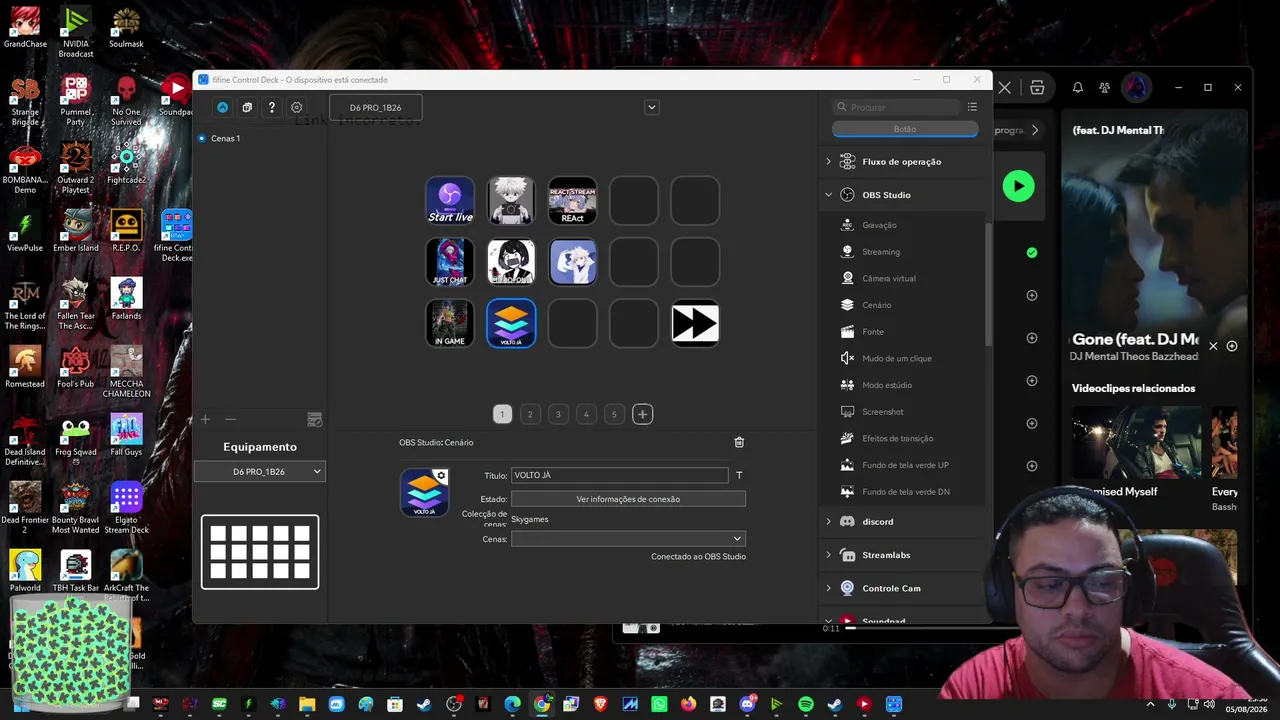Screen dimensions: 1280x720
Task: Open the title text style T icon
Action: (x=739, y=476)
